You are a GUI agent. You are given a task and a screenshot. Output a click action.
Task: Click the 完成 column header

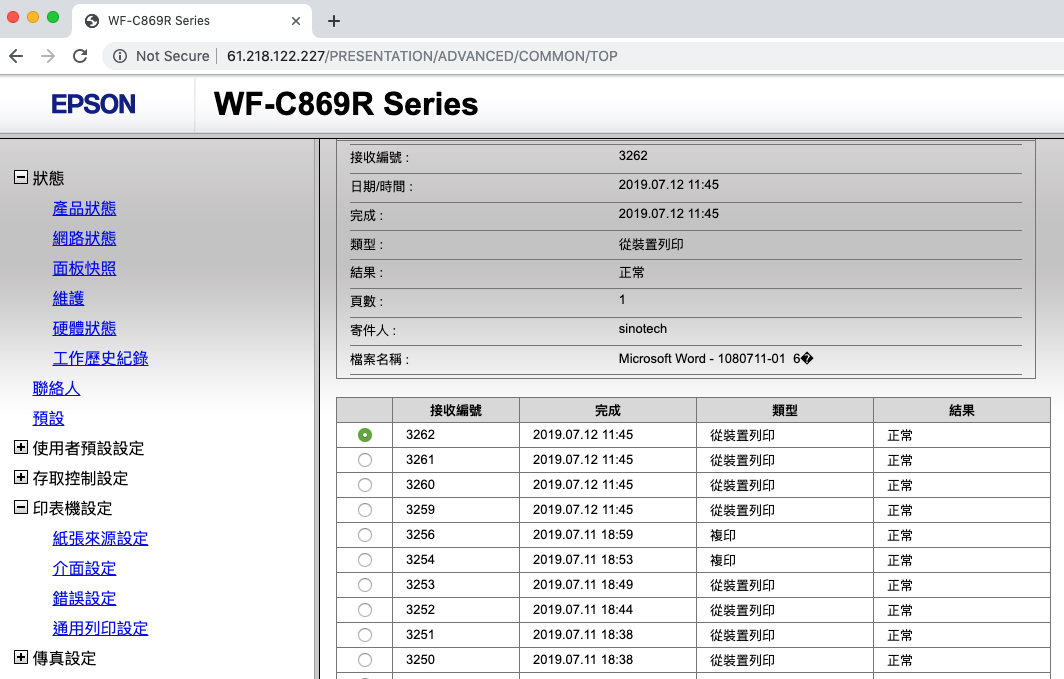[608, 410]
